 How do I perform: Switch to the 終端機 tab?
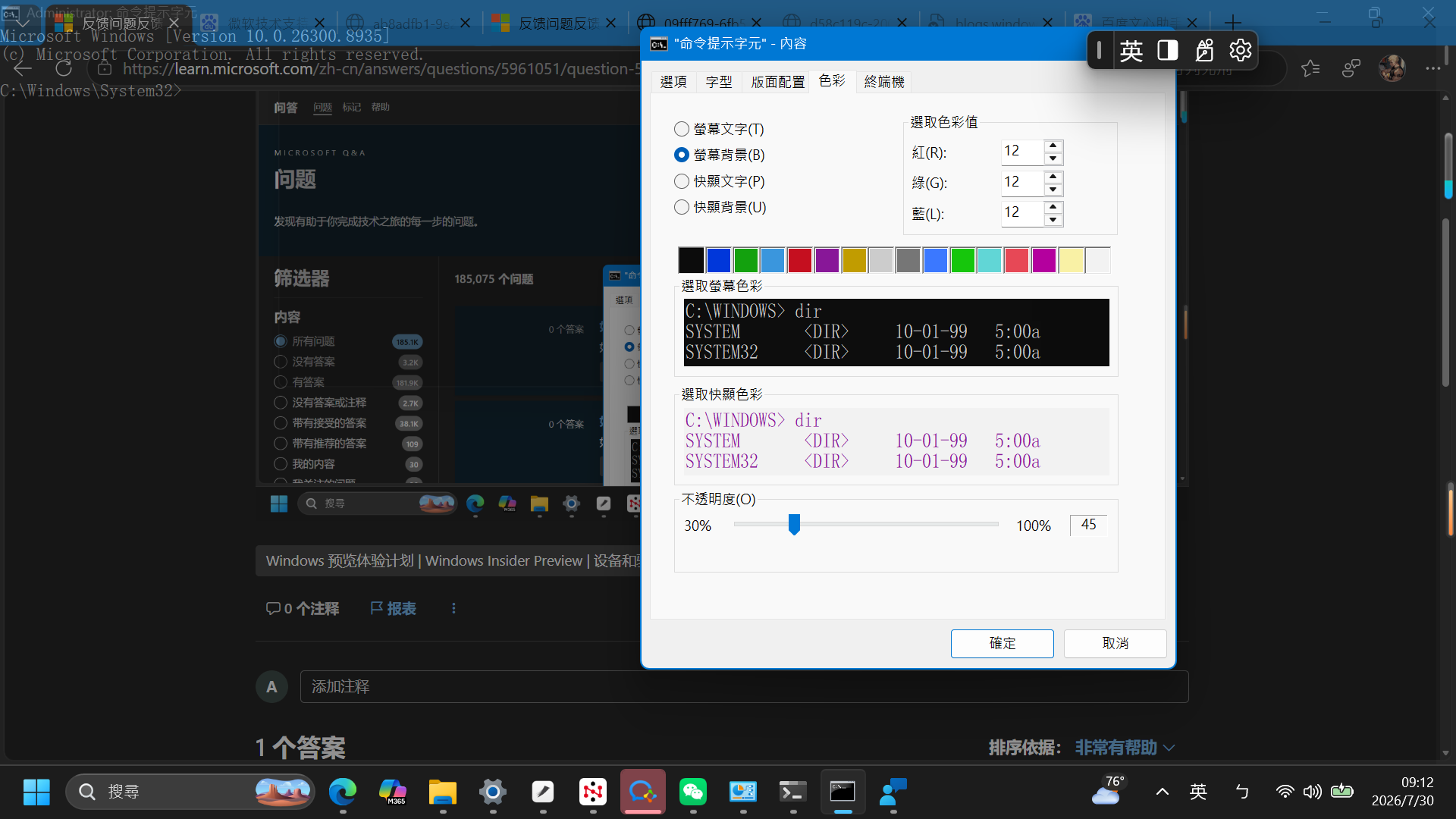point(884,82)
